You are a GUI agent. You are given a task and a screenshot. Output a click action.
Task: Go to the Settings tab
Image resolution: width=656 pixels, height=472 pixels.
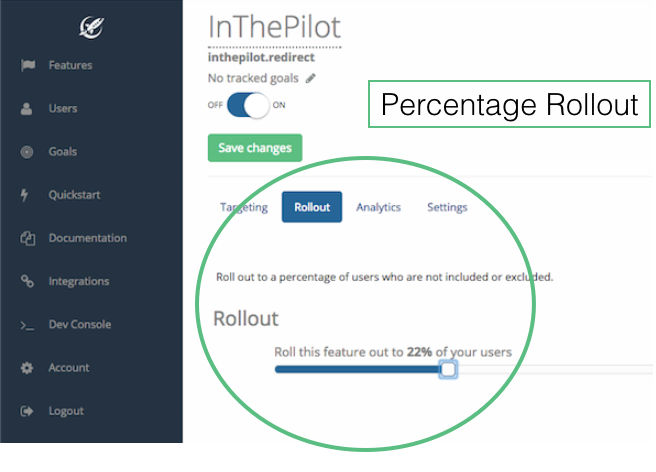point(447,207)
